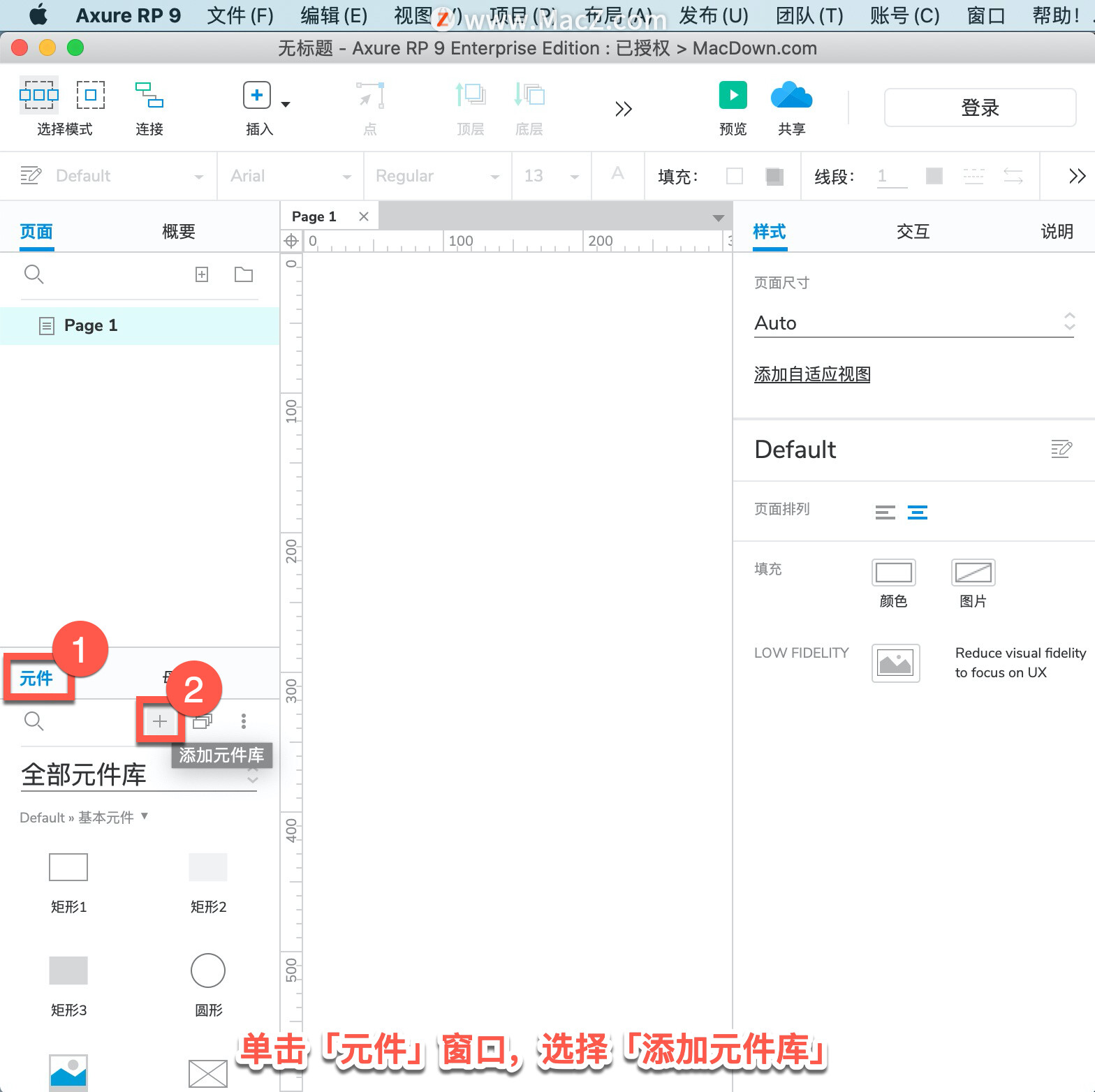This screenshot has width=1095, height=1092.
Task: Open the Arial font dropdown
Action: click(291, 176)
